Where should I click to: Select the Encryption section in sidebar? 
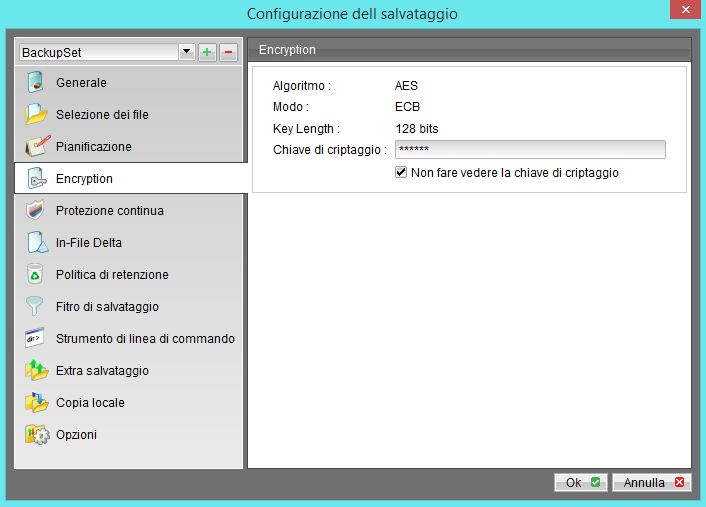click(84, 179)
